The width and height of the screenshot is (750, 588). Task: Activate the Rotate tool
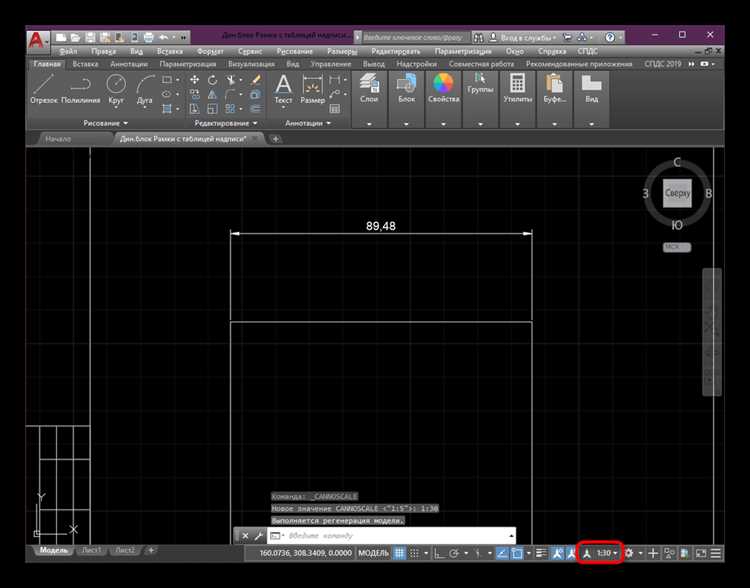pyautogui.click(x=212, y=79)
